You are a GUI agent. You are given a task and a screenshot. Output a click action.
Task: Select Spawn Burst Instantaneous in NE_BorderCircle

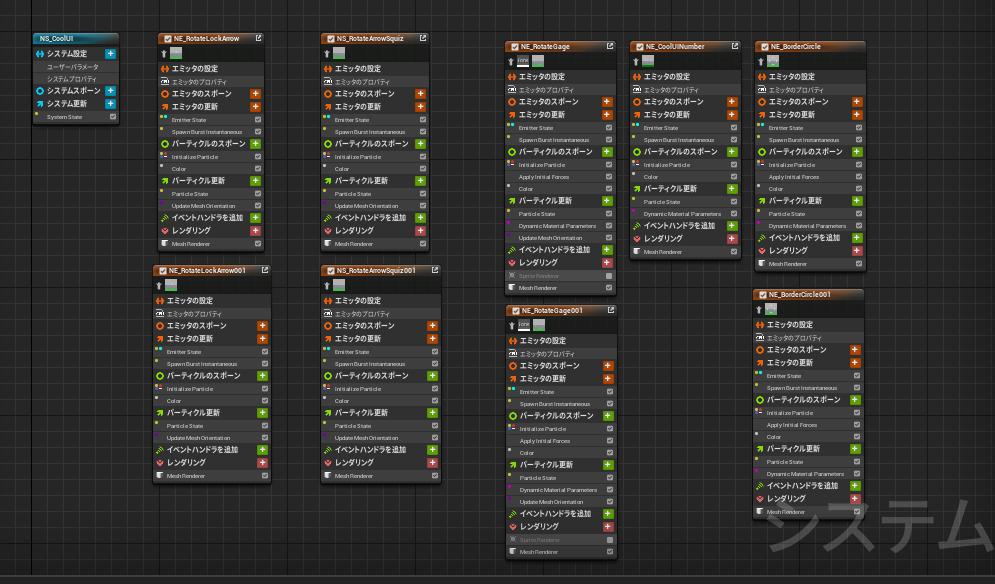(x=810, y=140)
